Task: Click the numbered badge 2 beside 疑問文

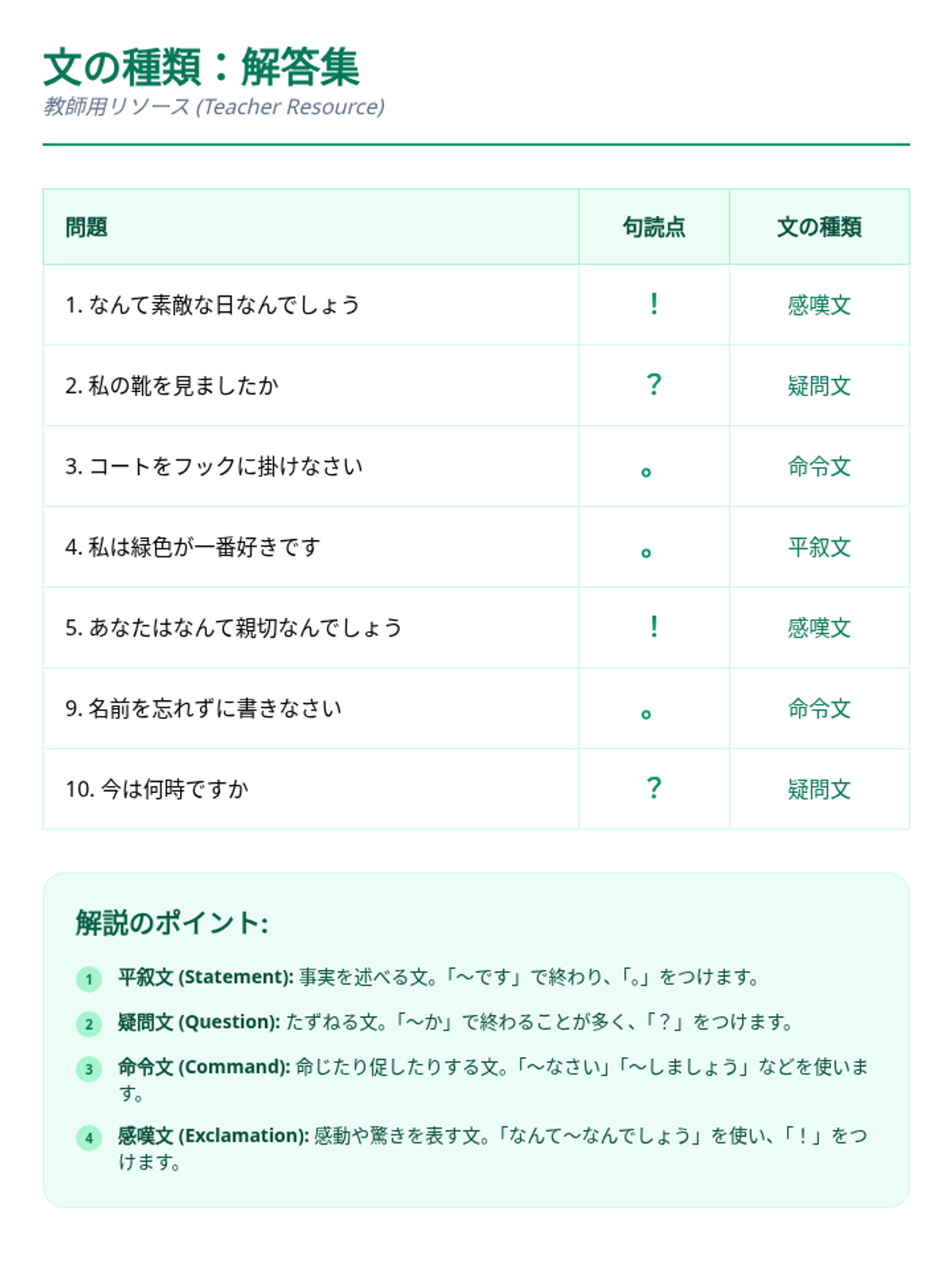Action: coord(89,1024)
